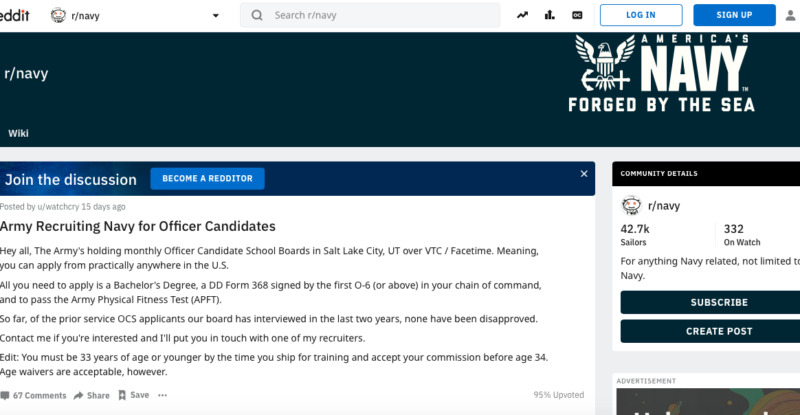Share the Army Recruiting post
This screenshot has height=415, width=800.
point(91,395)
